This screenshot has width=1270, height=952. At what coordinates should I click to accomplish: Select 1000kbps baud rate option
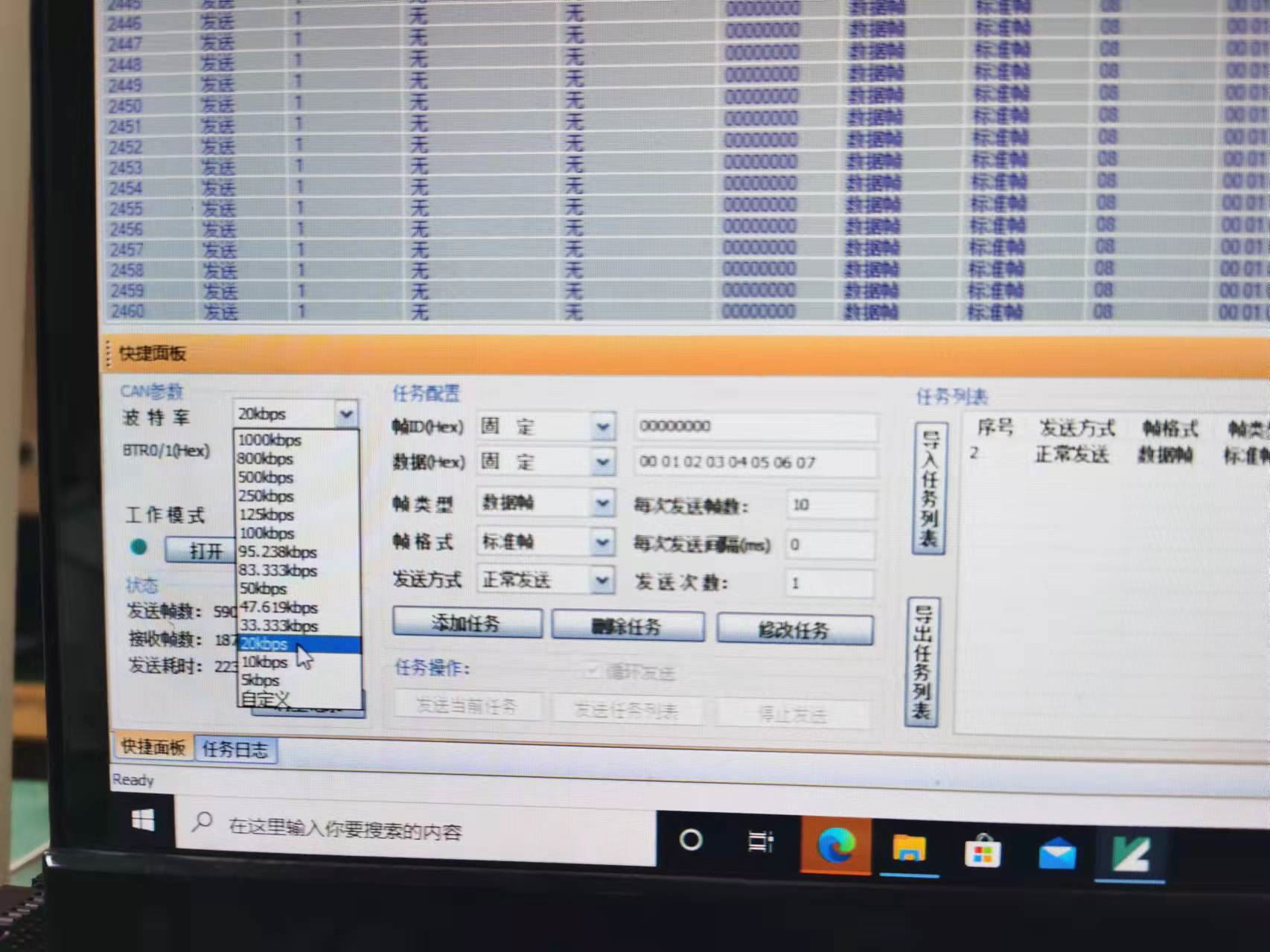coord(298,440)
